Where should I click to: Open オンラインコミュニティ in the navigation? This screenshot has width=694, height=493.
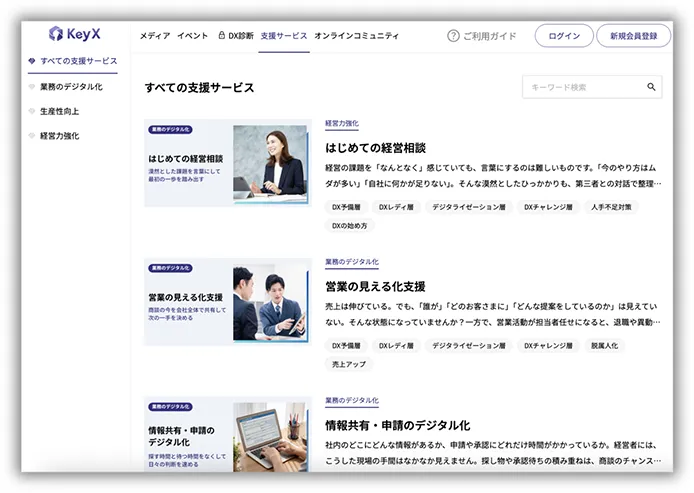357,36
